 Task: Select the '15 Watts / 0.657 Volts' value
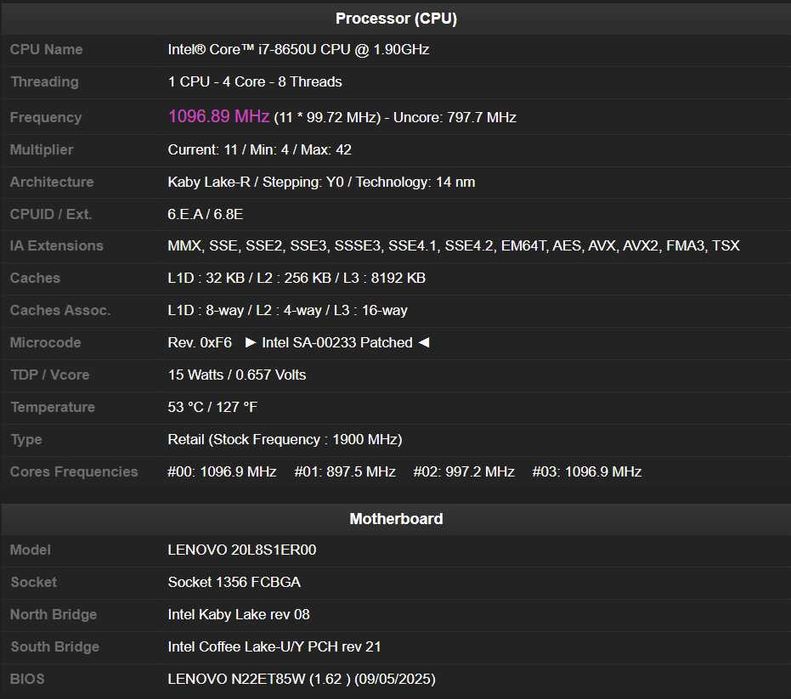[237, 375]
